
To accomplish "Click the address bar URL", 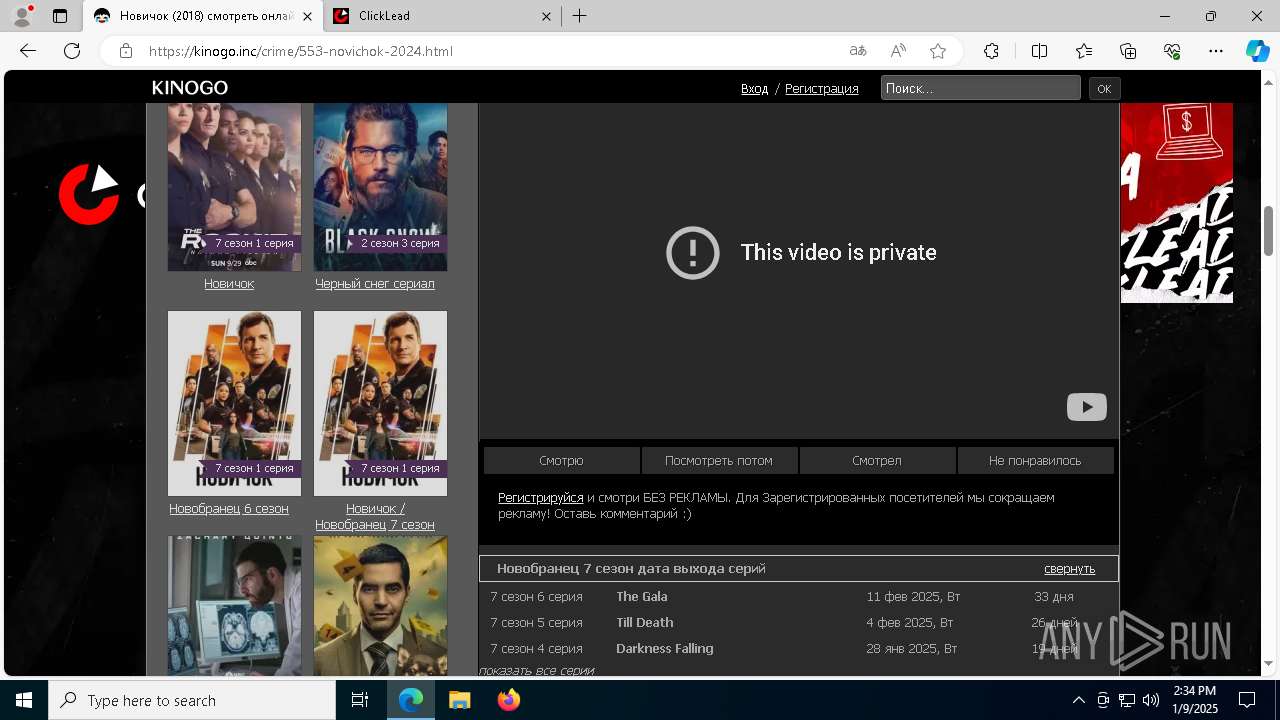I will tap(301, 51).
